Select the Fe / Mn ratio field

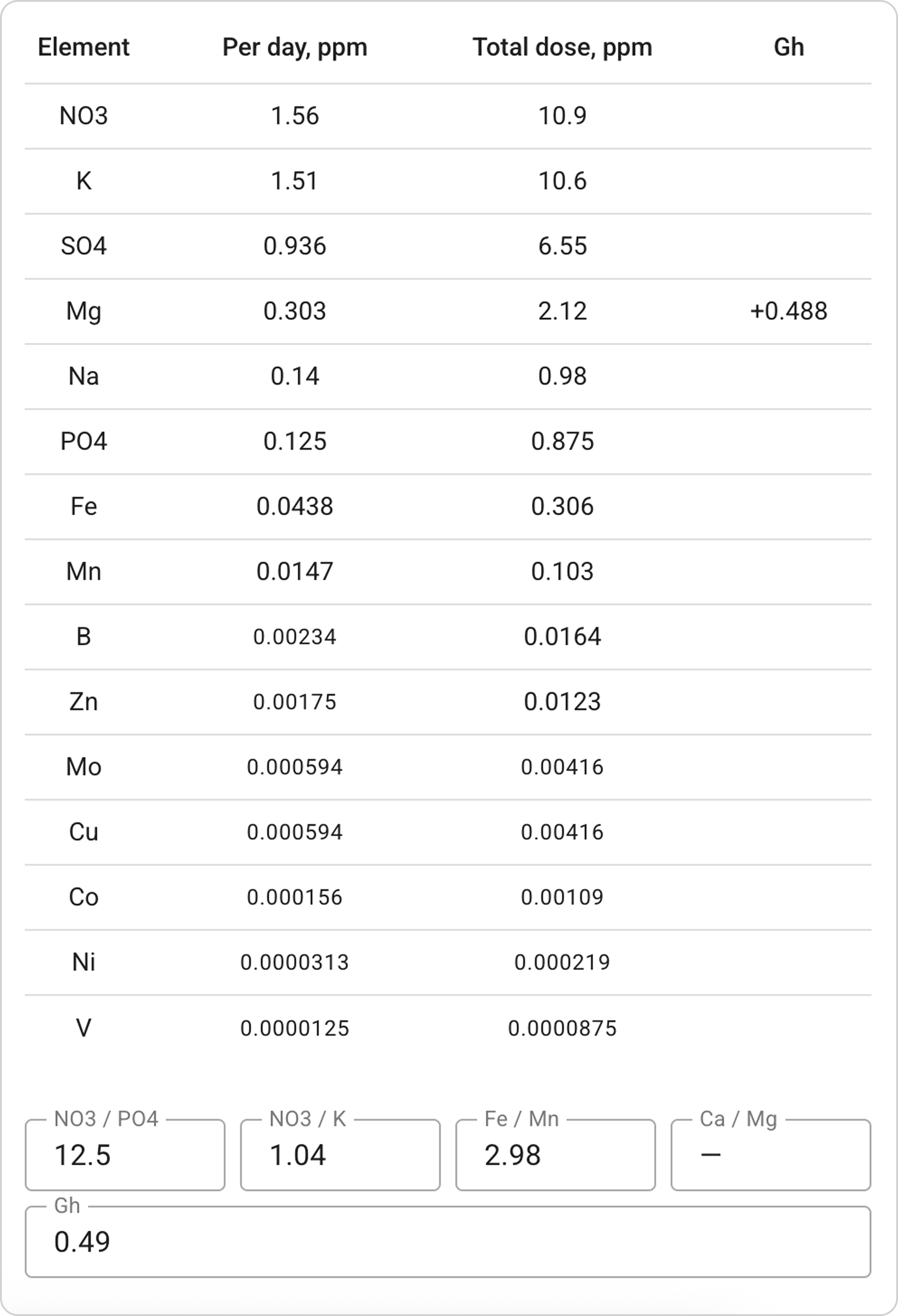(555, 1155)
